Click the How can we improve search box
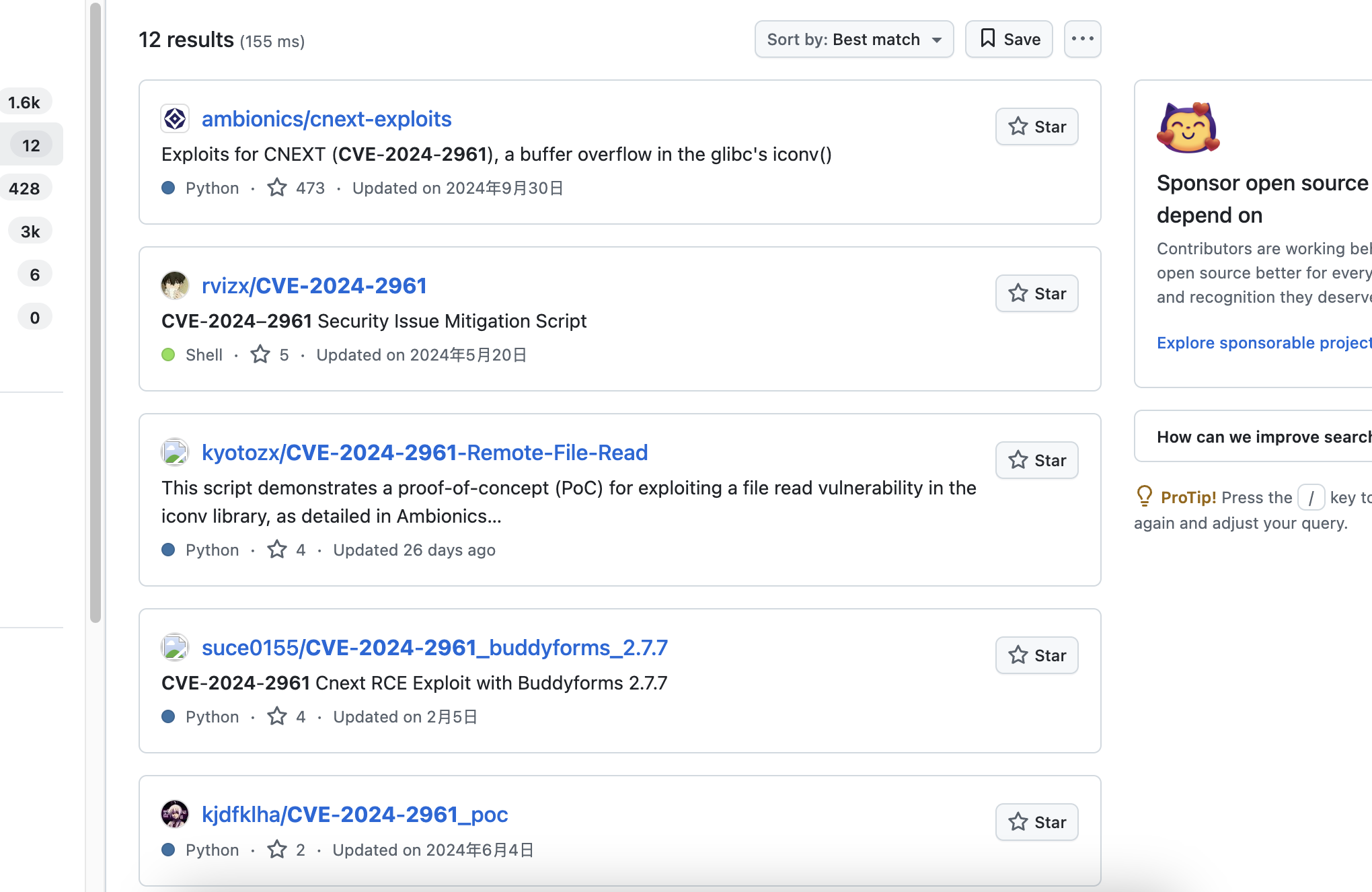This screenshot has height=892, width=1372. [x=1254, y=437]
